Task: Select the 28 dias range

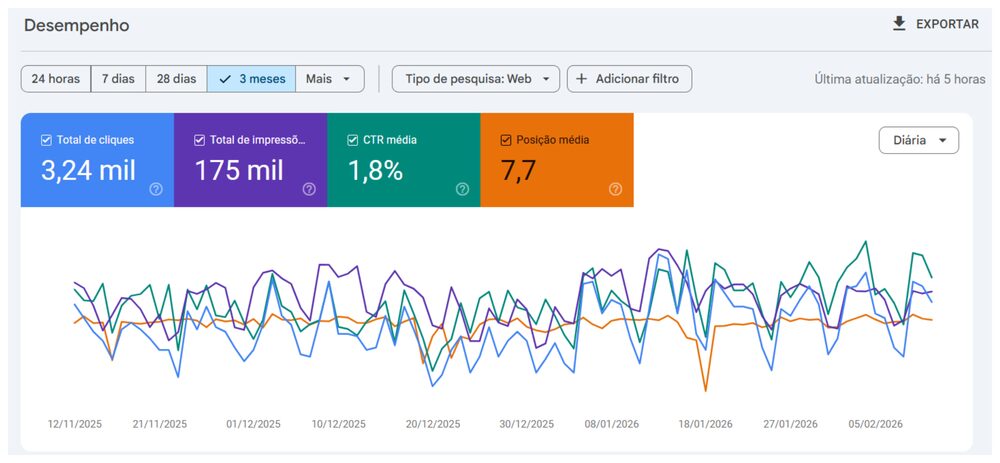Action: point(176,79)
